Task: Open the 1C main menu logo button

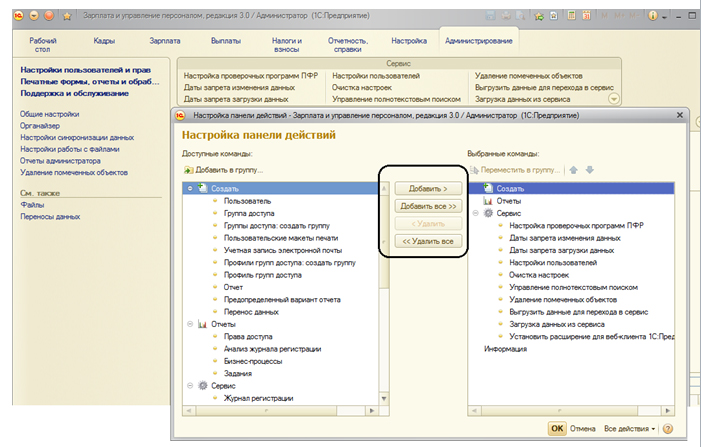Action: click(x=19, y=16)
